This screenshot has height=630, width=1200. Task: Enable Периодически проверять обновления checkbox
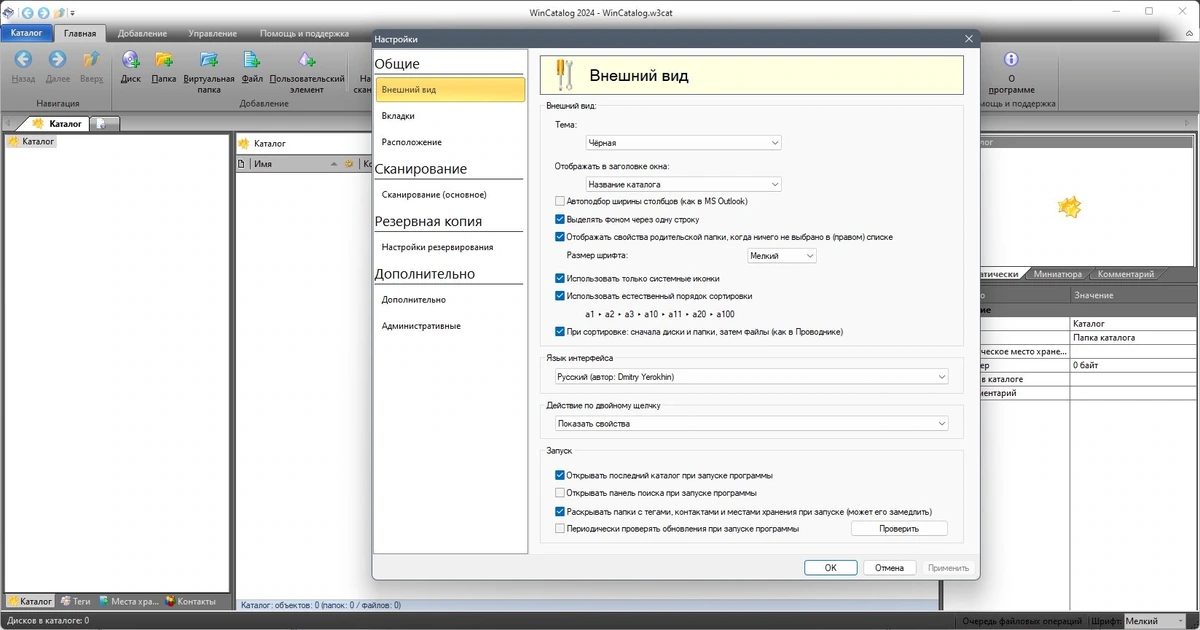pyautogui.click(x=560, y=529)
